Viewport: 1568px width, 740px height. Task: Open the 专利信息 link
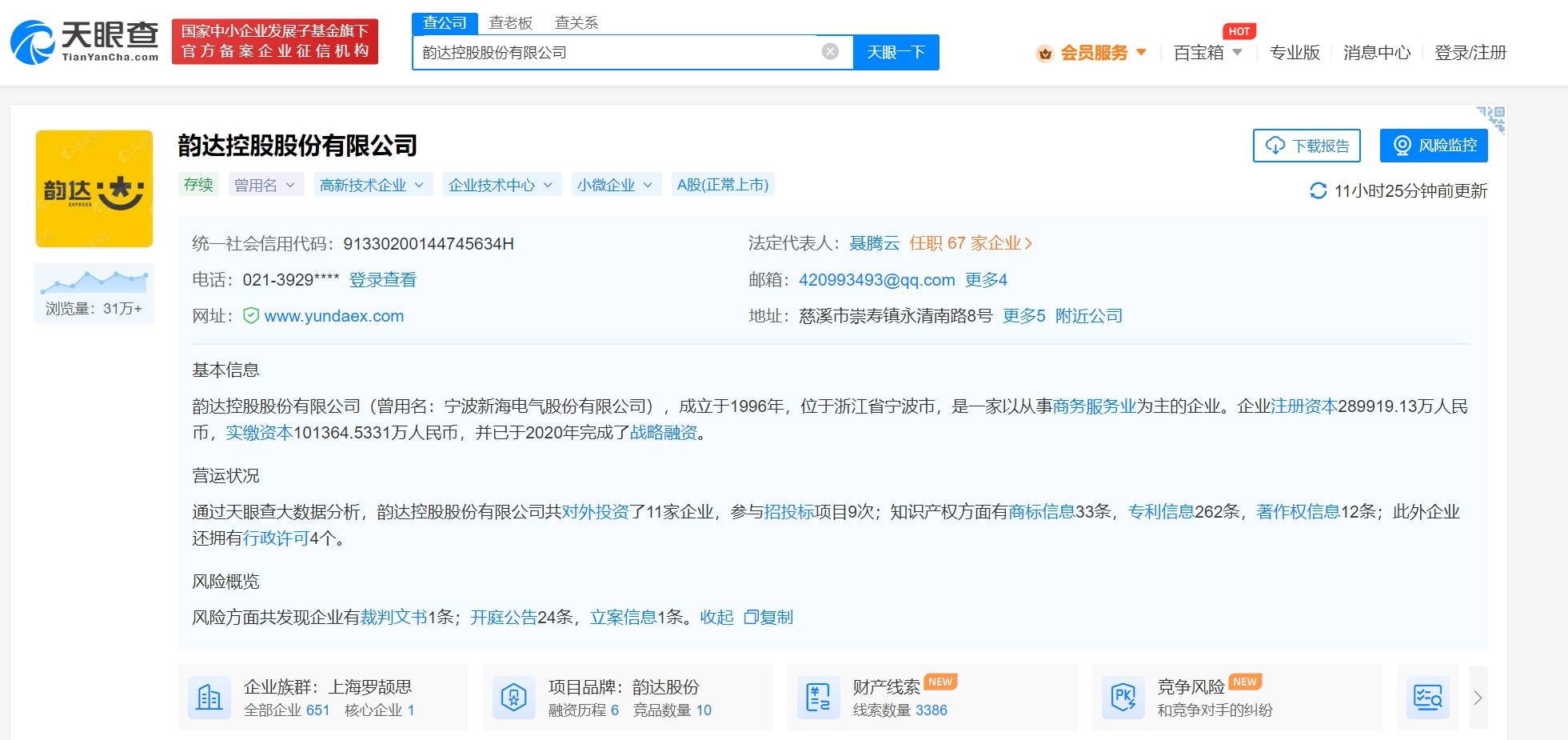click(x=1161, y=512)
